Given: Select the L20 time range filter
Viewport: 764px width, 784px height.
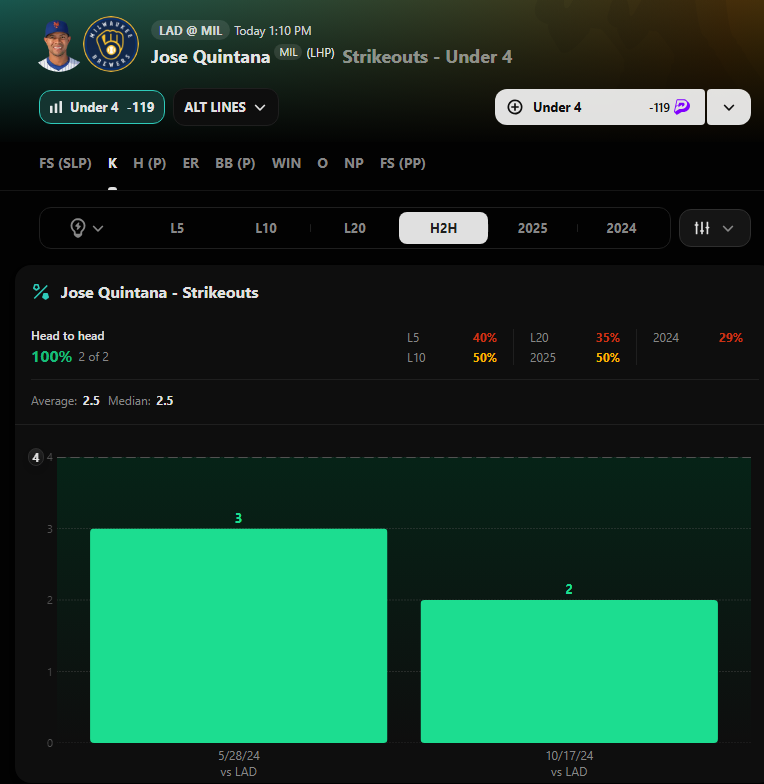Looking at the screenshot, I should (355, 228).
